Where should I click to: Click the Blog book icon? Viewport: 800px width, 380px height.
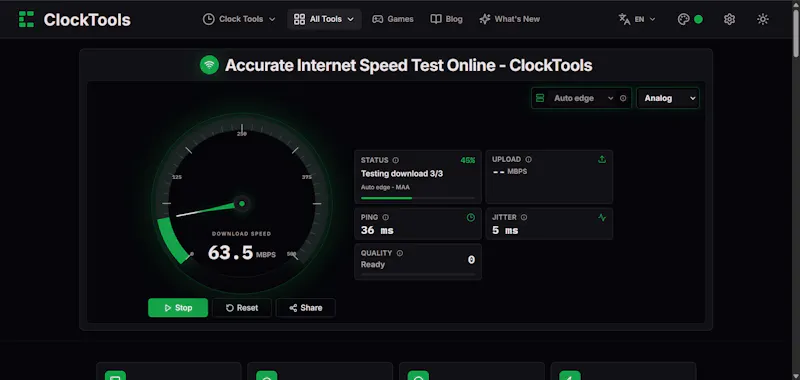click(x=436, y=19)
